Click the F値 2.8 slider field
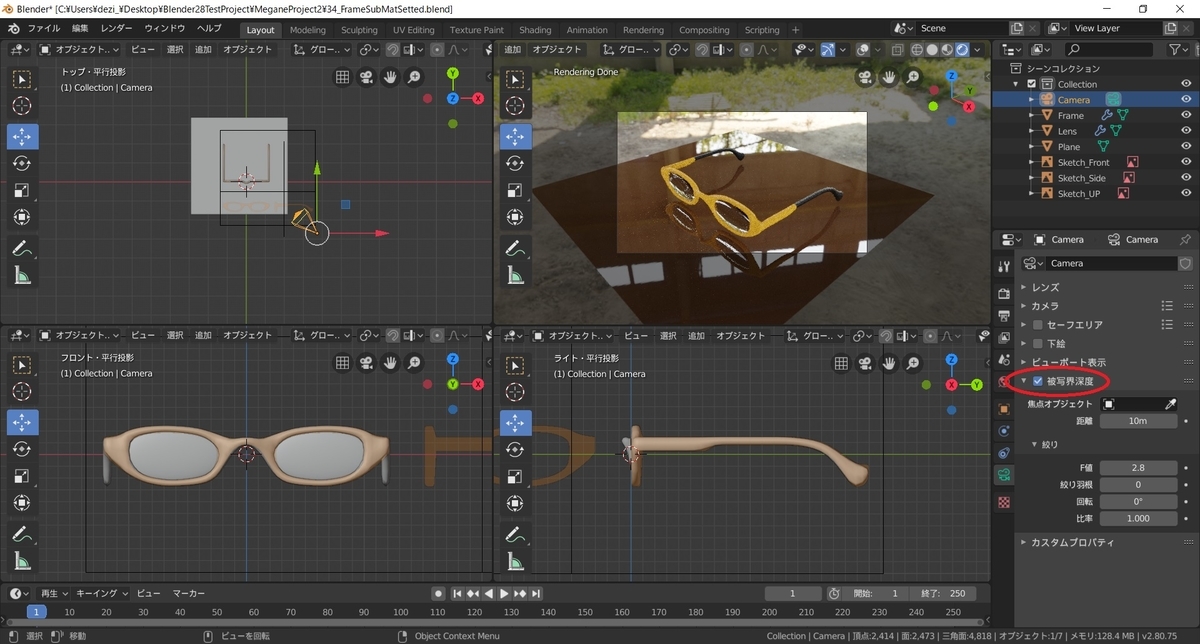 pyautogui.click(x=1139, y=468)
